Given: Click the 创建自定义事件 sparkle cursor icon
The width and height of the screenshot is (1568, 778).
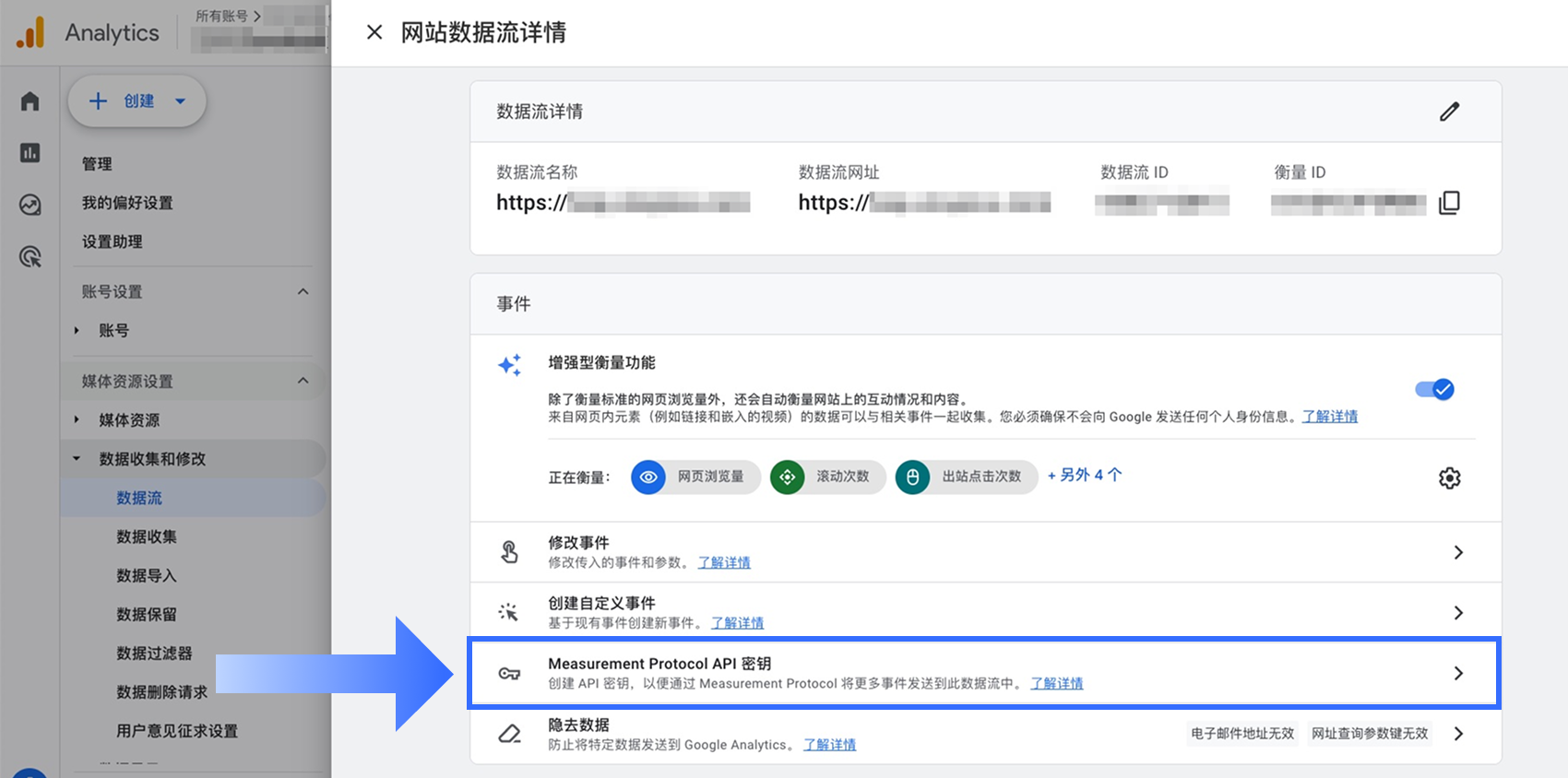Looking at the screenshot, I should (509, 612).
